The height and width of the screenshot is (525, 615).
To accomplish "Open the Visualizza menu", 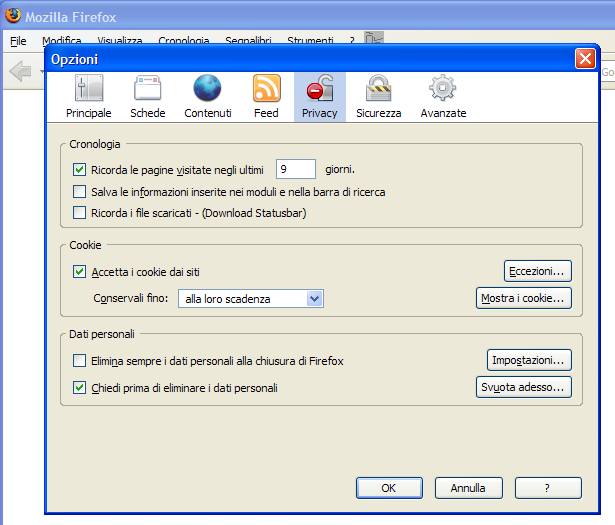I will [120, 40].
